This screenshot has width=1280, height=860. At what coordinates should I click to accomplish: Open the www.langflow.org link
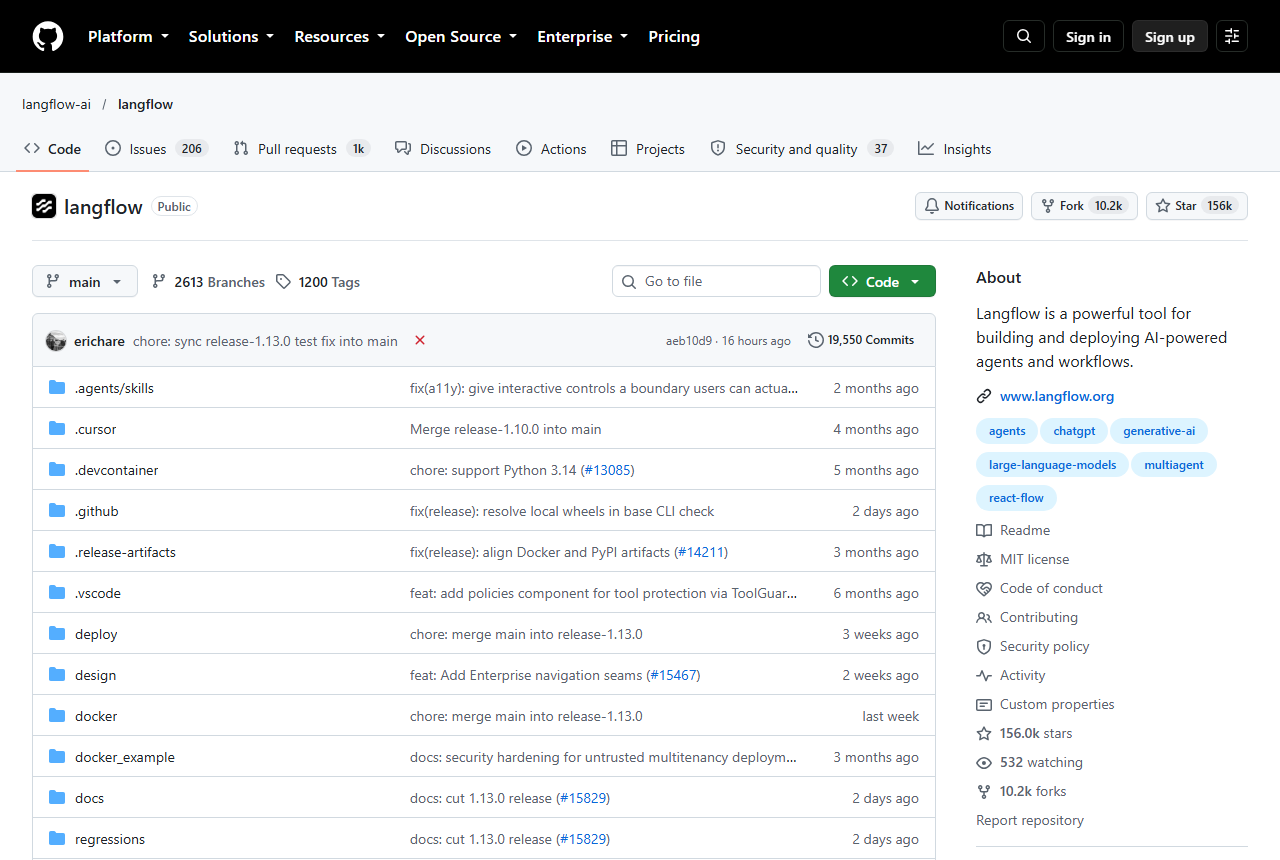pyautogui.click(x=1057, y=396)
